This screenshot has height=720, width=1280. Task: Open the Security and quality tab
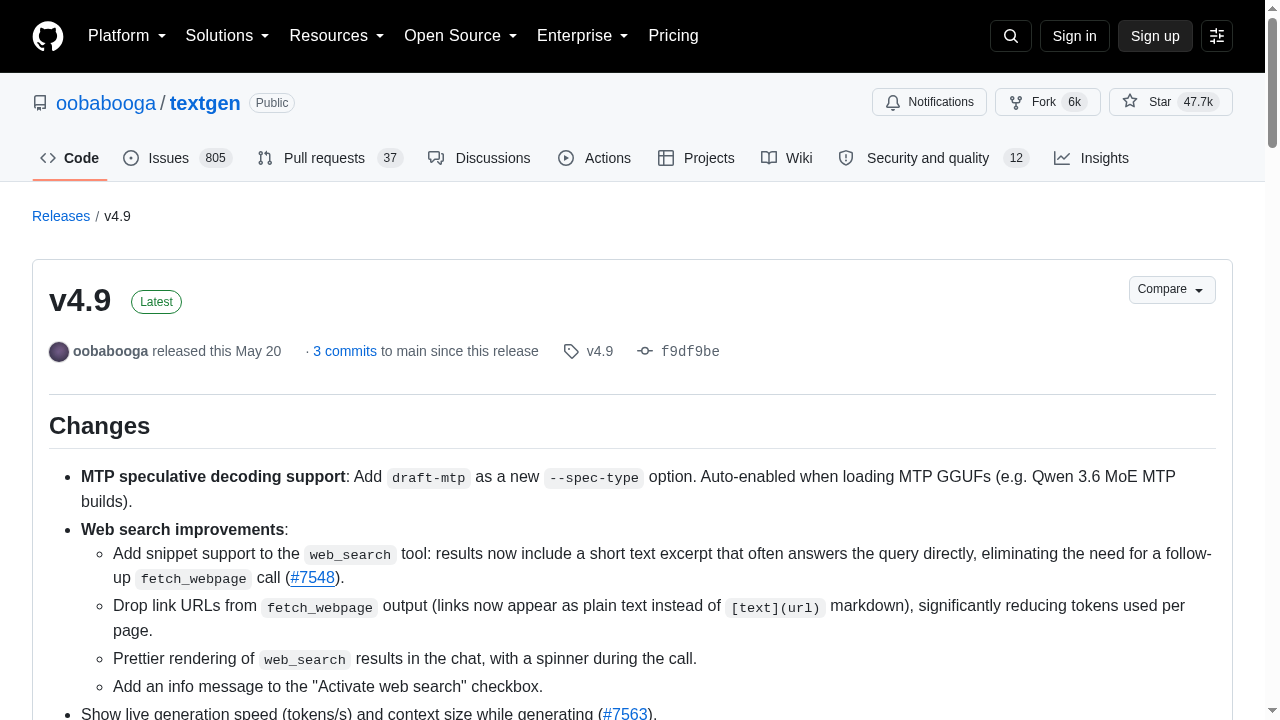(x=934, y=158)
